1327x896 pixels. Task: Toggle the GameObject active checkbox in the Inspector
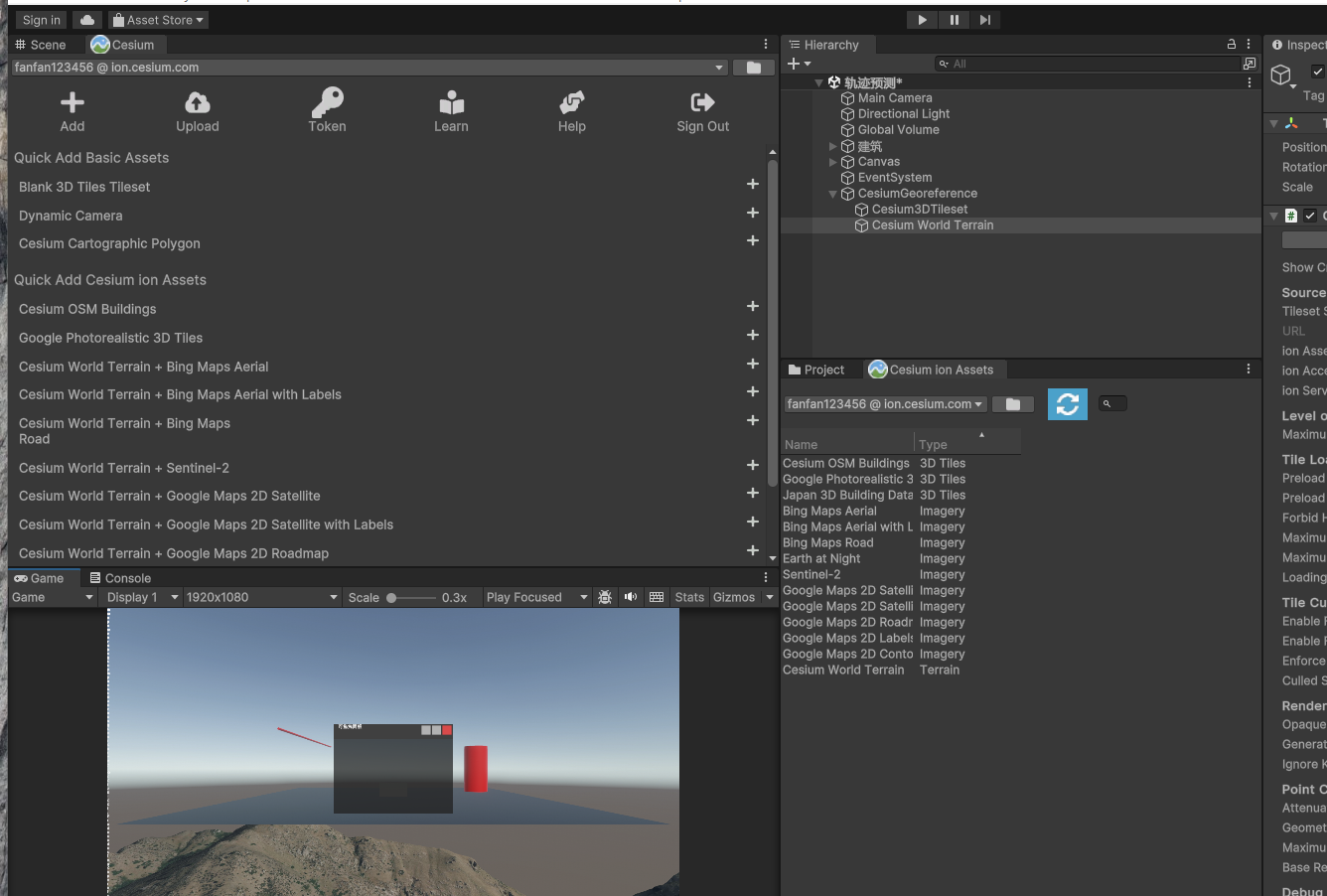point(1318,72)
